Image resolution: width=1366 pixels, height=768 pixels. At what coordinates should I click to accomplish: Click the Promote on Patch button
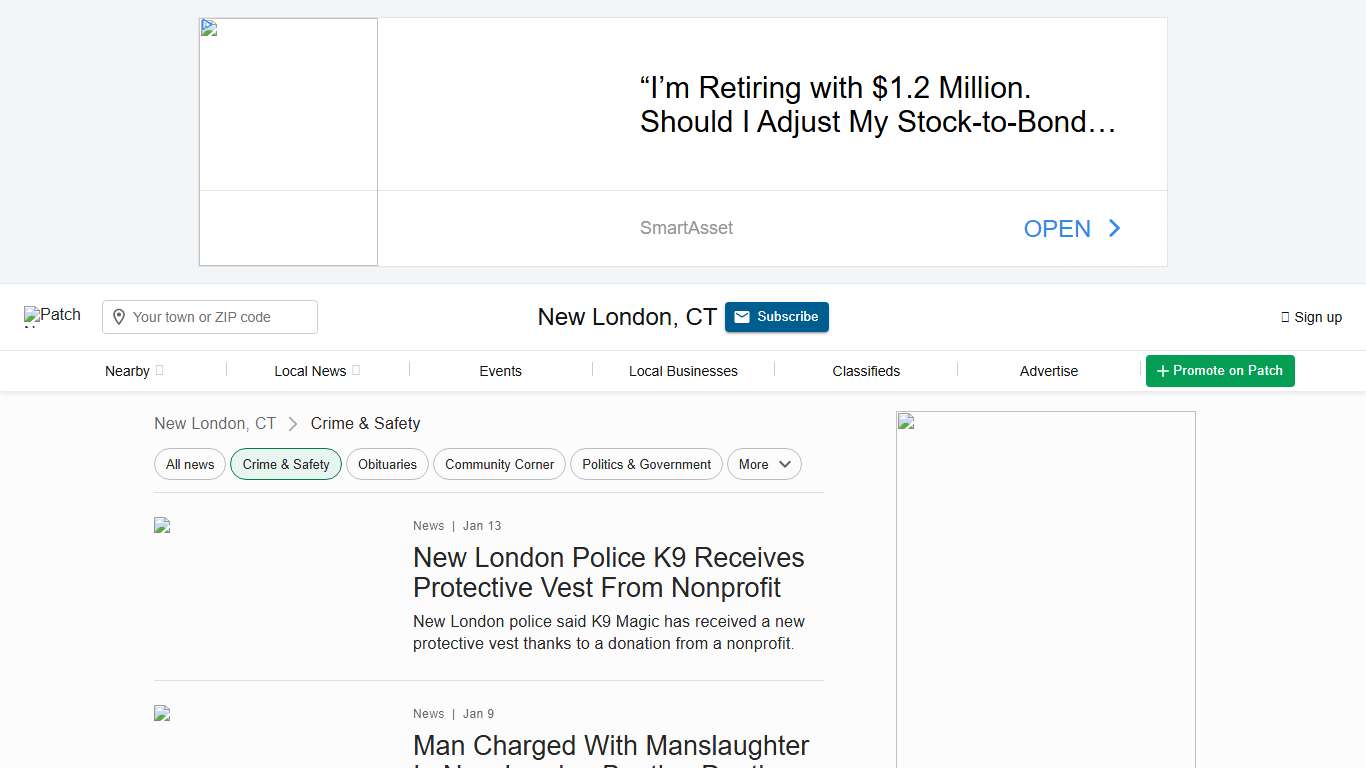pos(1219,371)
